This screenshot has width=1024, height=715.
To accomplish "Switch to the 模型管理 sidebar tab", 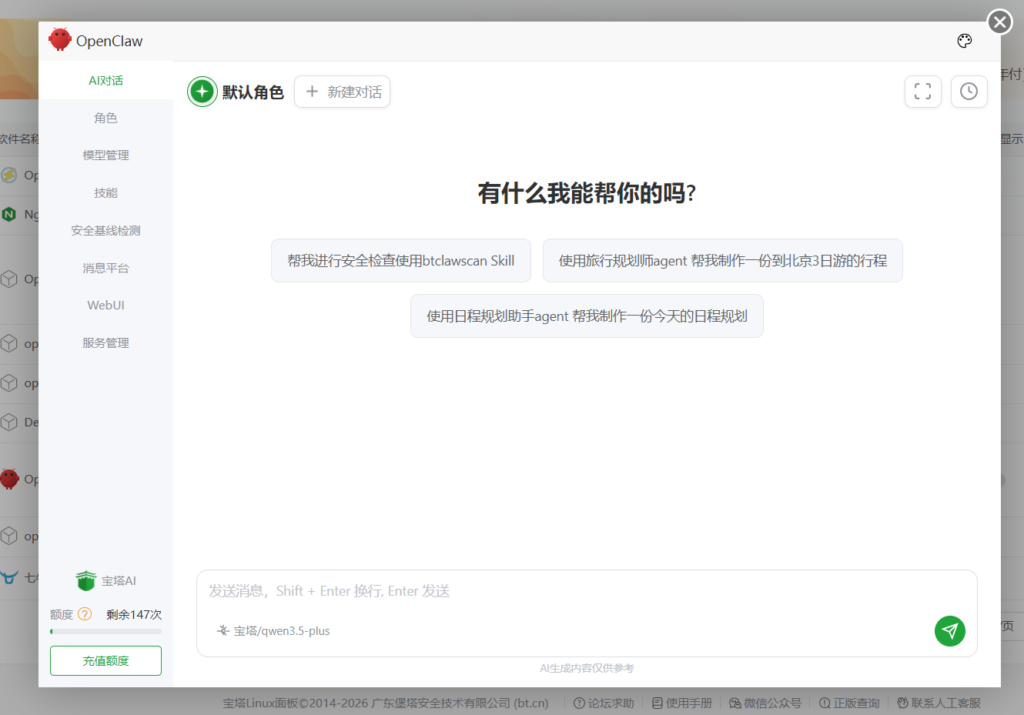I will click(106, 154).
